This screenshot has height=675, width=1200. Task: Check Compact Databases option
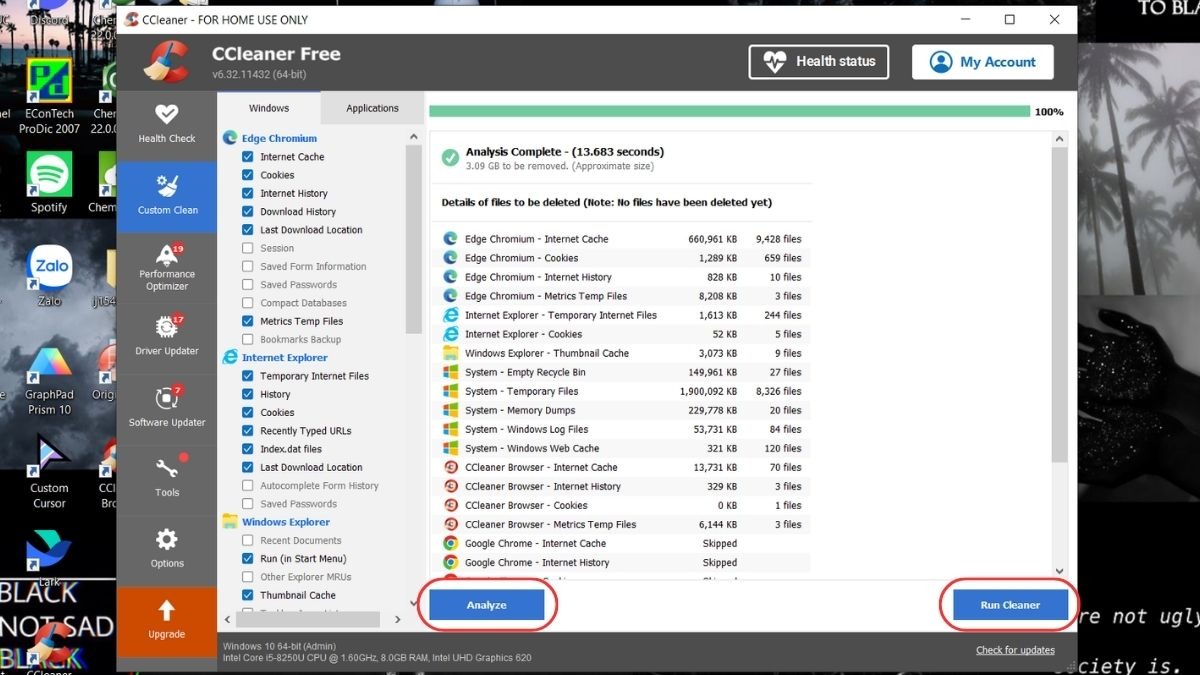[248, 303]
